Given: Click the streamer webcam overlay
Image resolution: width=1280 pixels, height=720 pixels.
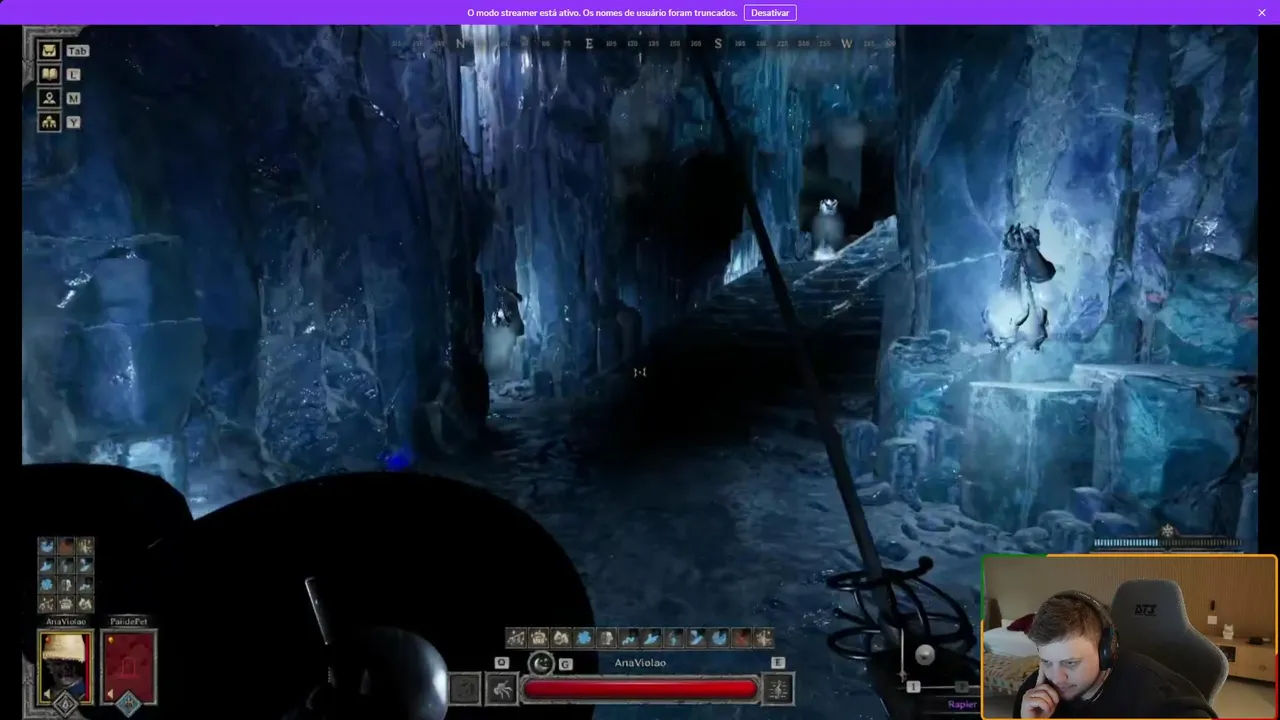Looking at the screenshot, I should 1130,637.
